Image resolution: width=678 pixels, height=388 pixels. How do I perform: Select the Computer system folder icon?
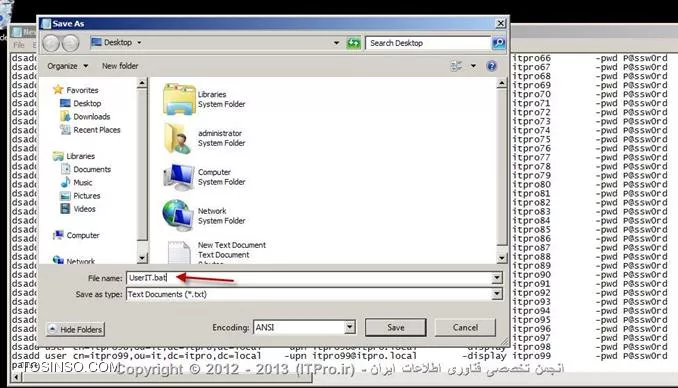[x=179, y=177]
